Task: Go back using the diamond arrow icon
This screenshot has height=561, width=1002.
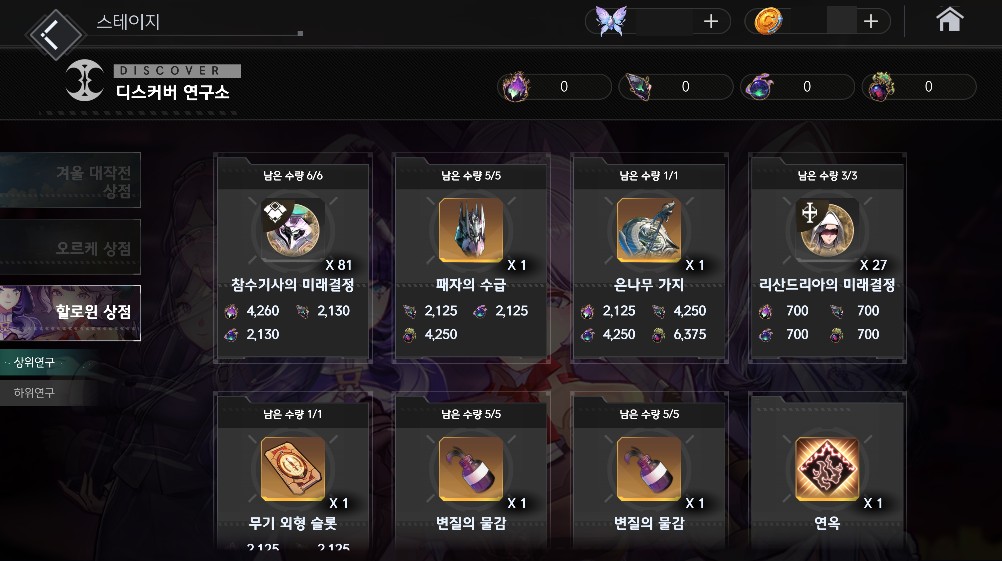Action: (x=54, y=35)
